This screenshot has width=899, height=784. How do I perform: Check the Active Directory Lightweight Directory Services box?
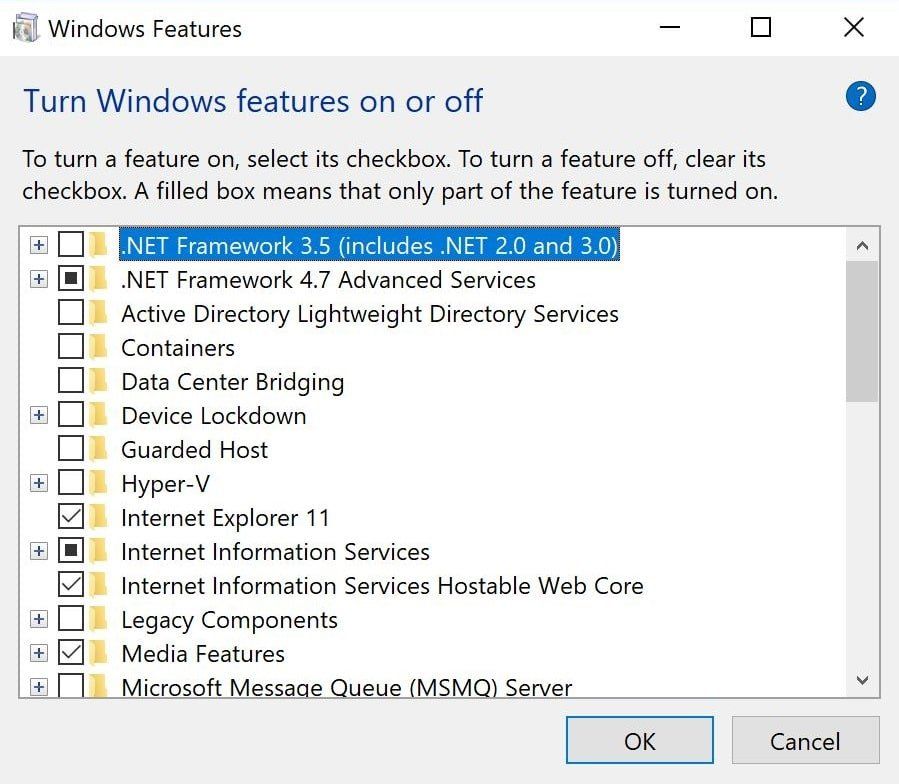[x=71, y=314]
